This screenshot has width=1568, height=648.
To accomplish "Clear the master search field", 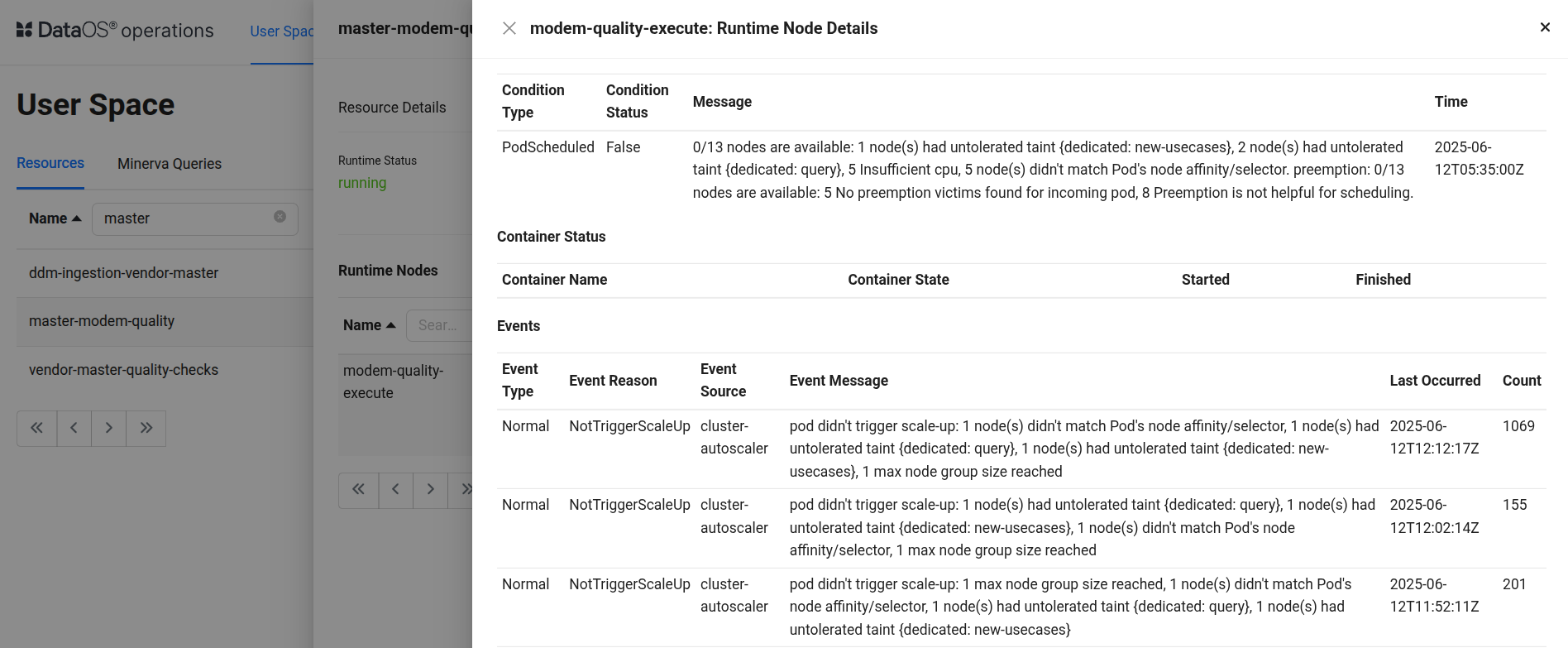I will tap(280, 217).
